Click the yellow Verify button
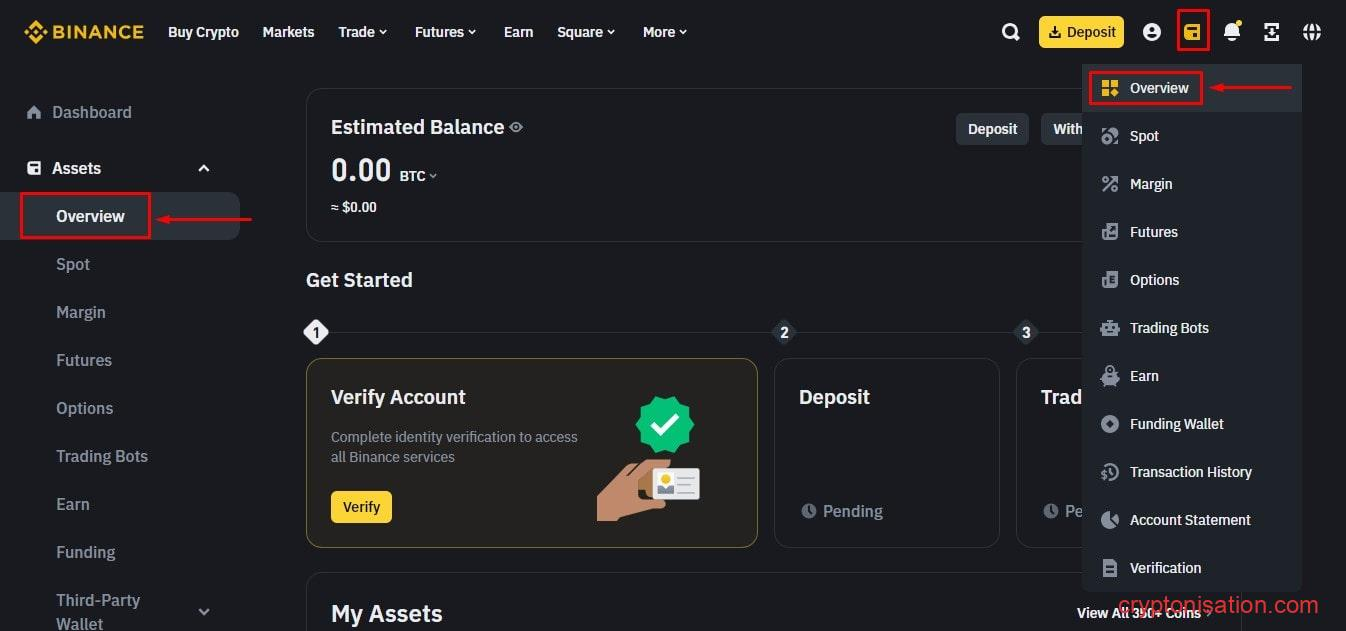 [361, 507]
